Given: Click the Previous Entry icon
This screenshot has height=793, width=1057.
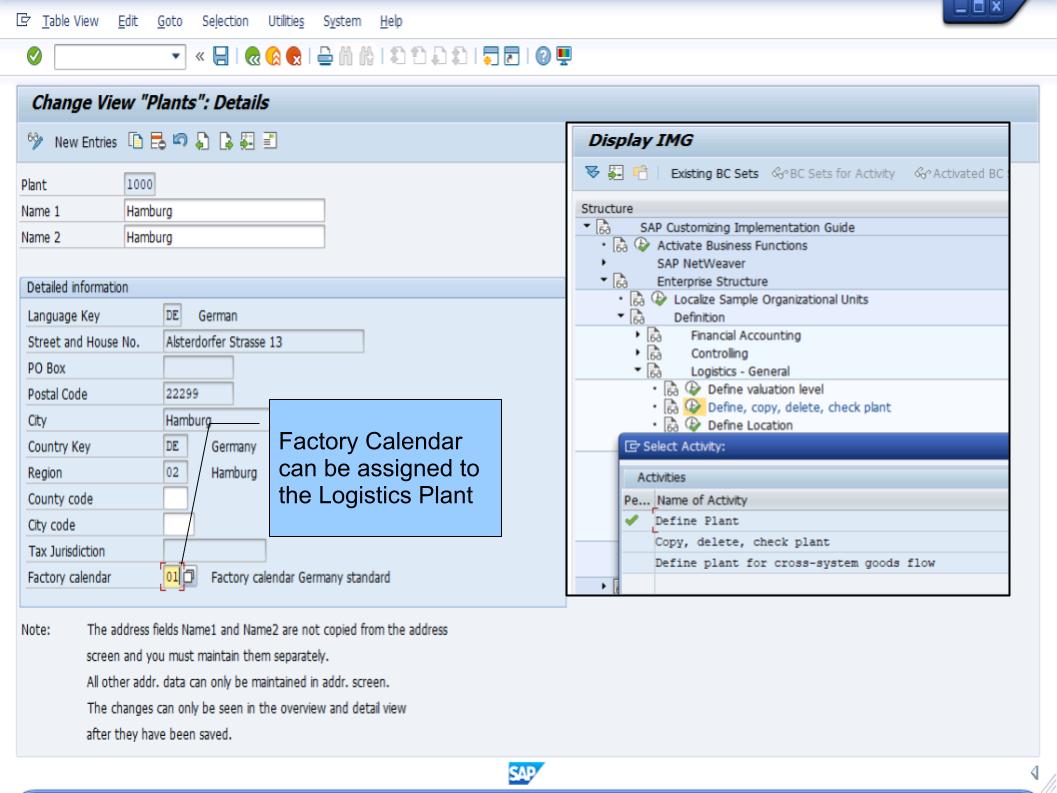Looking at the screenshot, I should point(202,141).
